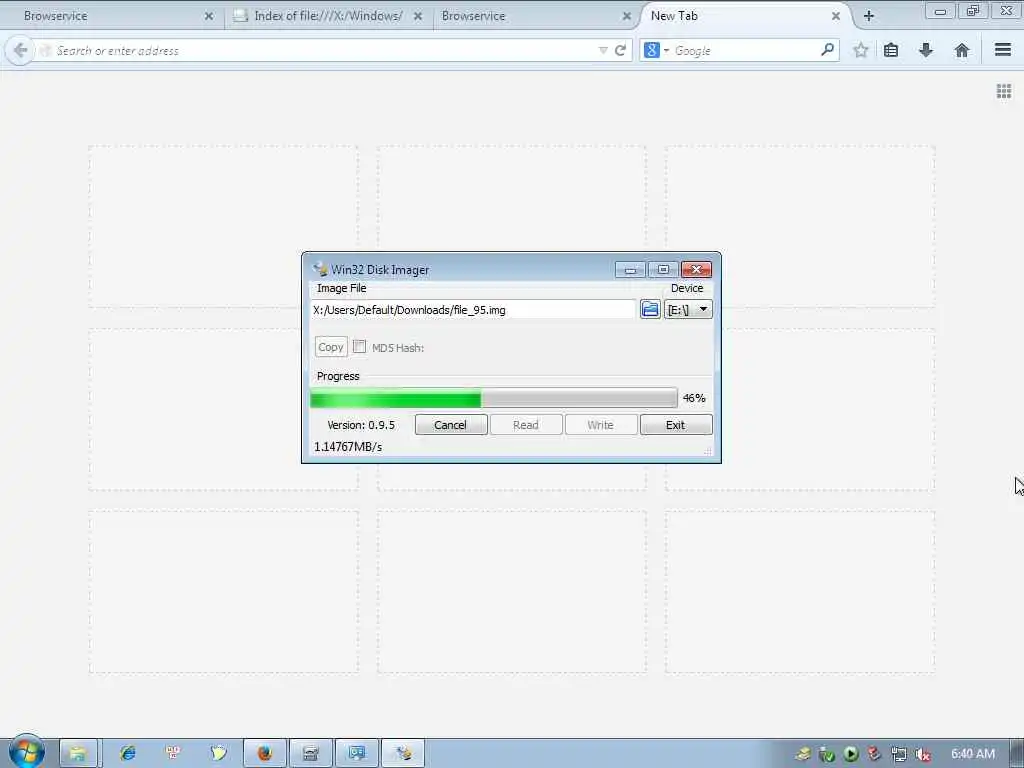Click the bookmark star icon
This screenshot has height=768, width=1024.
861,50
